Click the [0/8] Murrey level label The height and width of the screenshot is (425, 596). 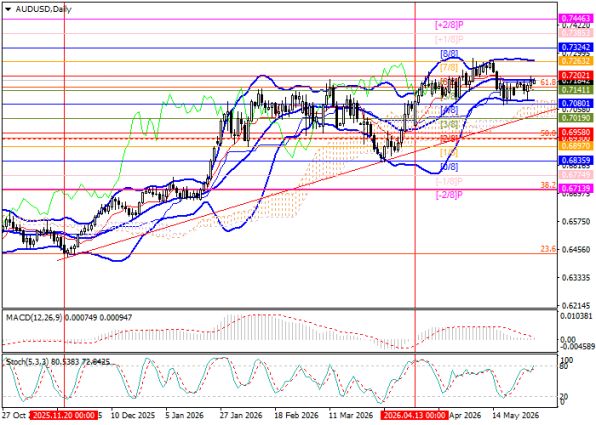[x=449, y=167]
